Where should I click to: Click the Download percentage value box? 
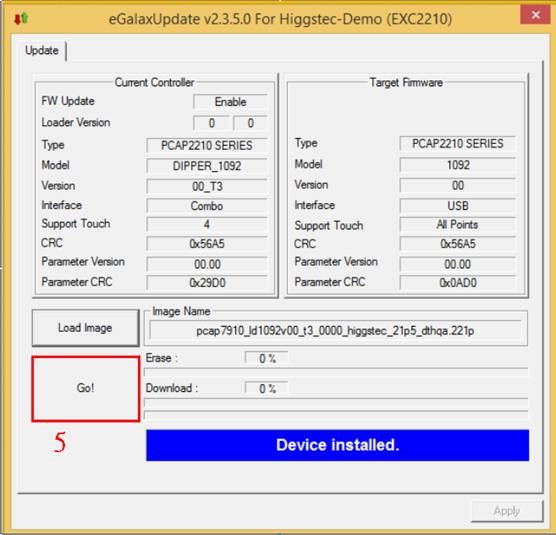pyautogui.click(x=267, y=389)
